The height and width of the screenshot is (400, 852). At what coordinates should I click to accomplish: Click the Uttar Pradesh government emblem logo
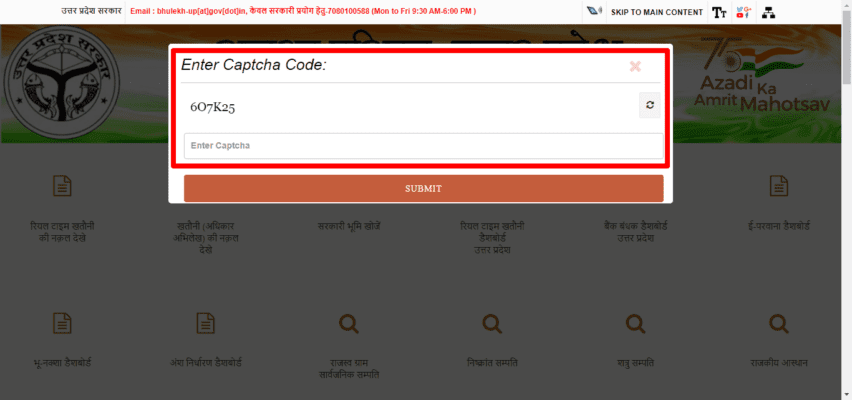[61, 83]
